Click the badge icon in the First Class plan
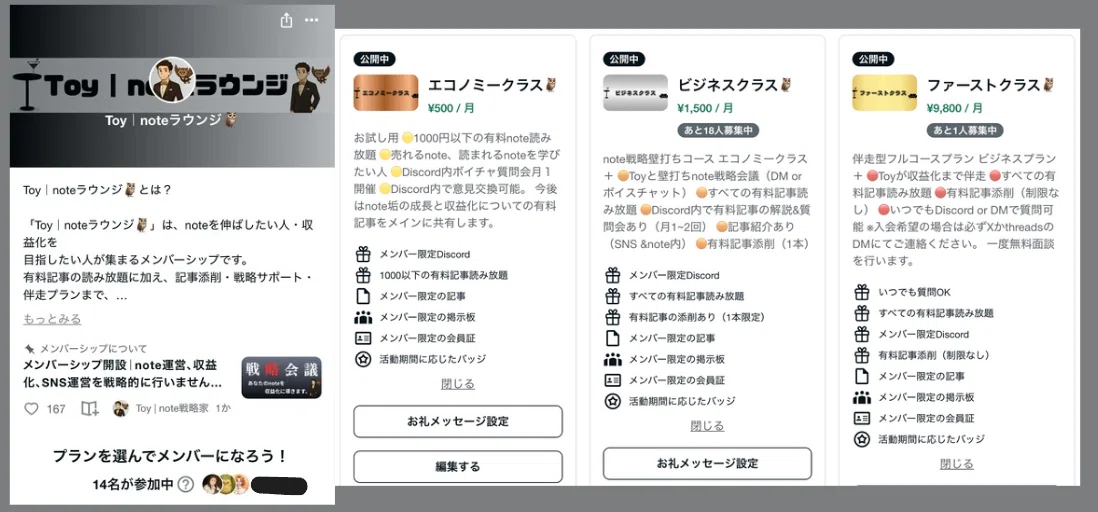The image size is (1098, 512). pyautogui.click(x=862, y=439)
